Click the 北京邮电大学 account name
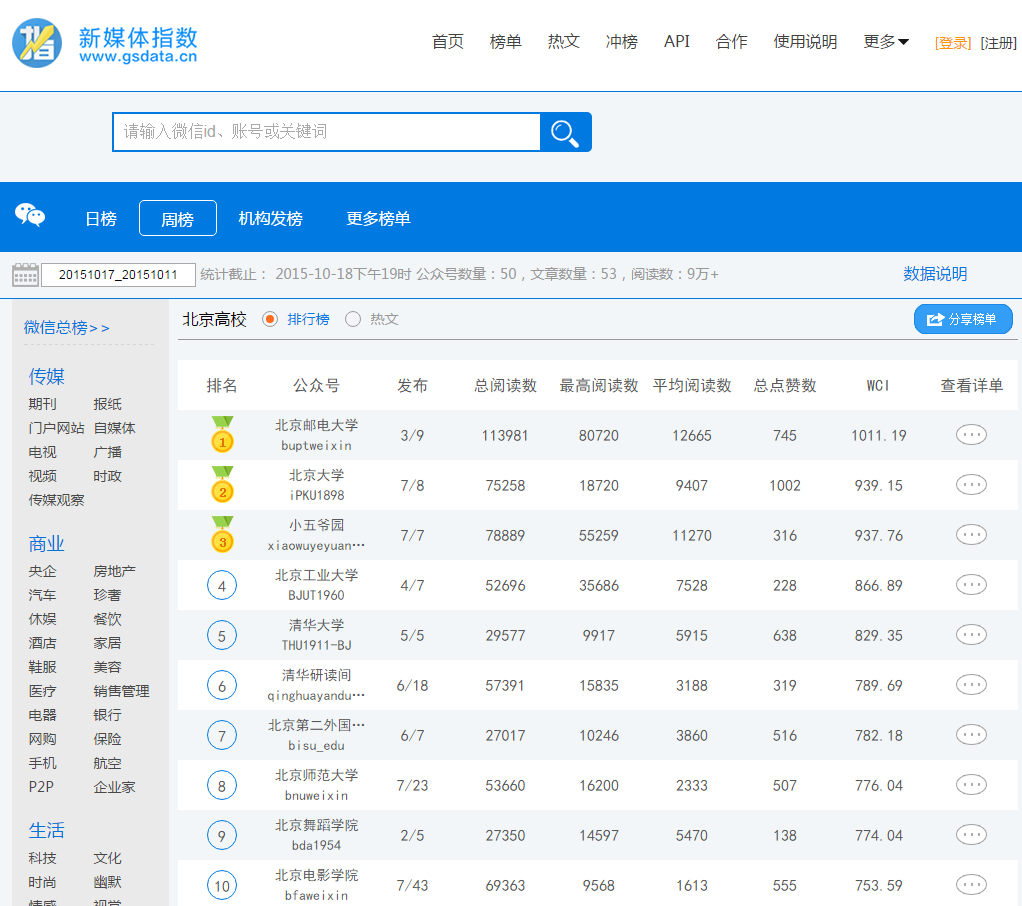The width and height of the screenshot is (1022, 906). click(x=317, y=426)
